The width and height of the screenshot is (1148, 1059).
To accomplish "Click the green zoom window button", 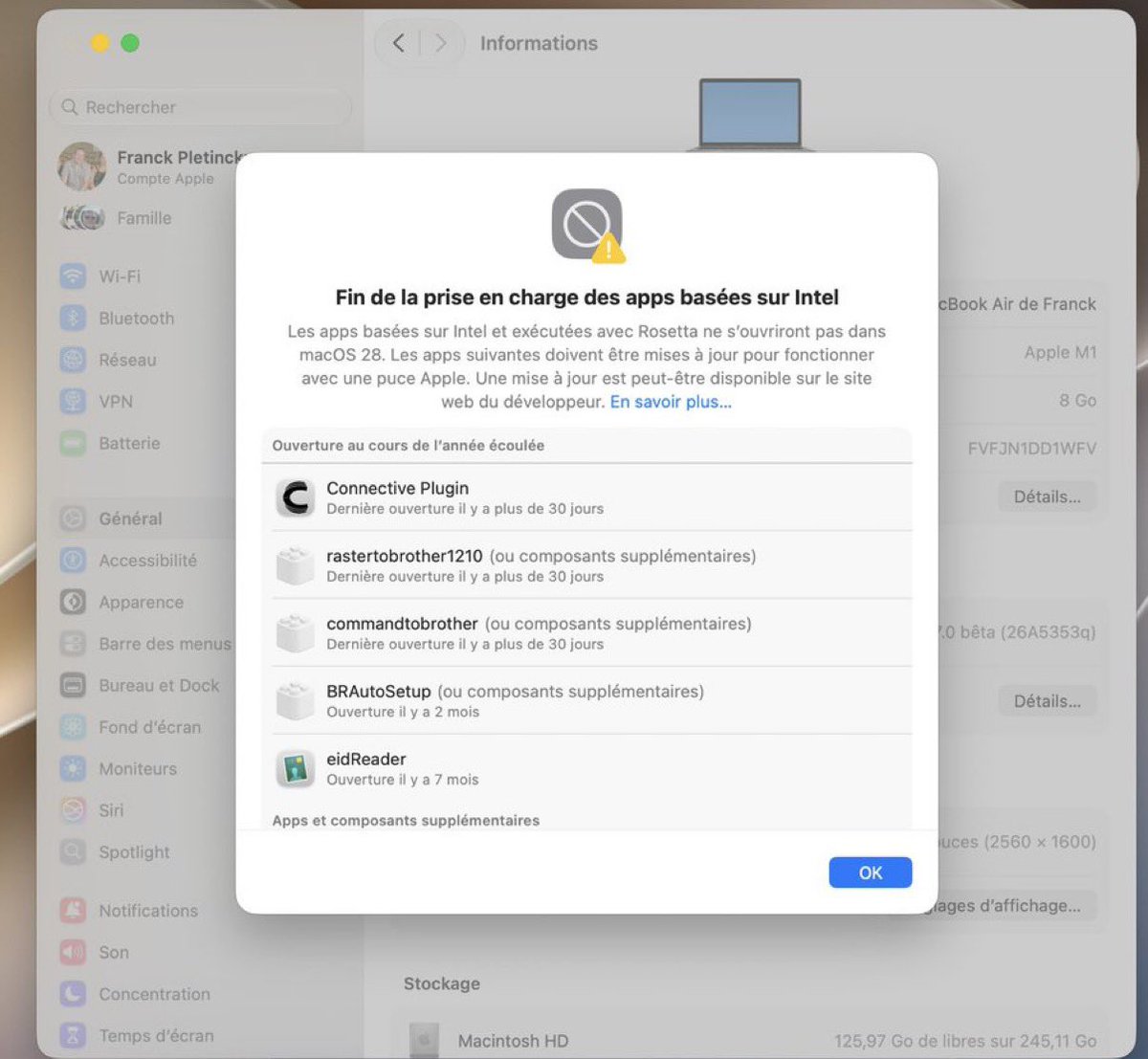I will click(130, 43).
